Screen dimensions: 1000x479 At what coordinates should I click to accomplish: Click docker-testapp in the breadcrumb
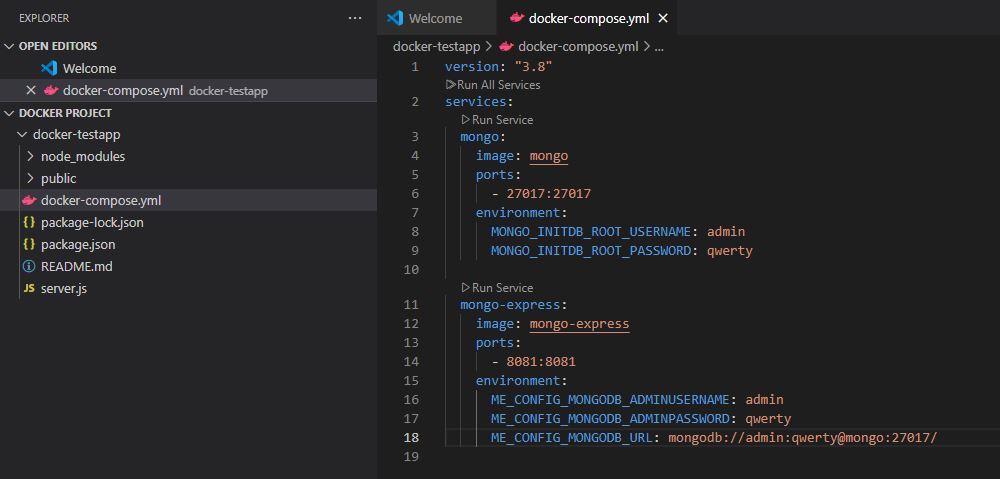(436, 47)
